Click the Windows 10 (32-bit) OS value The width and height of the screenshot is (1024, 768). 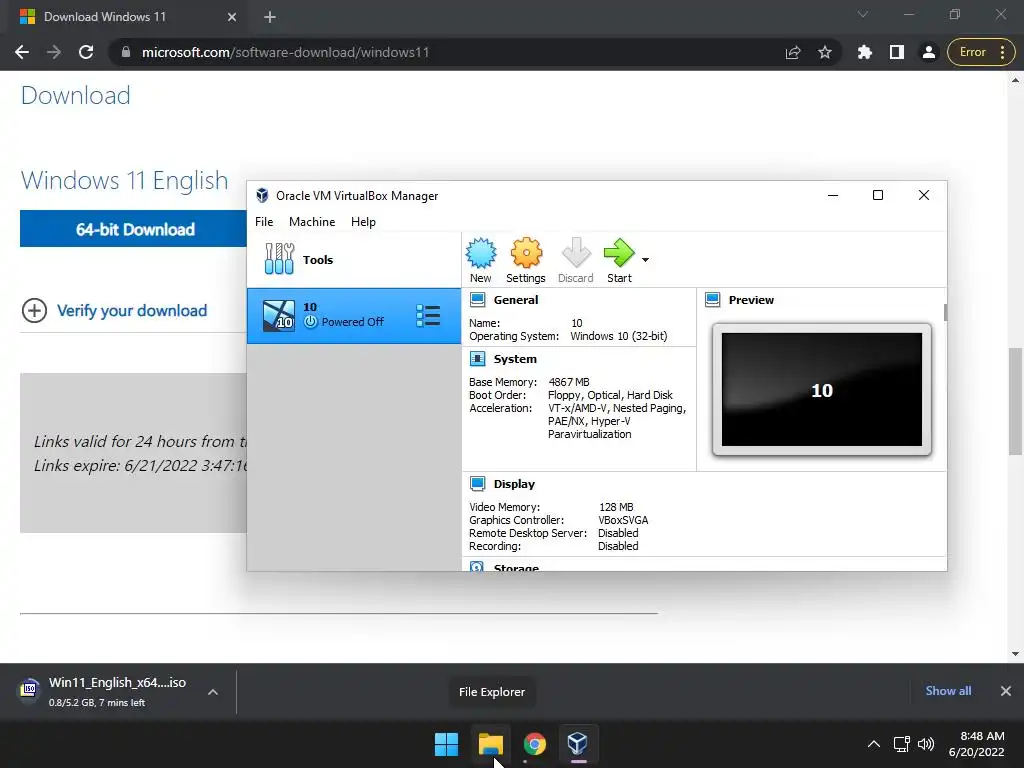point(618,336)
